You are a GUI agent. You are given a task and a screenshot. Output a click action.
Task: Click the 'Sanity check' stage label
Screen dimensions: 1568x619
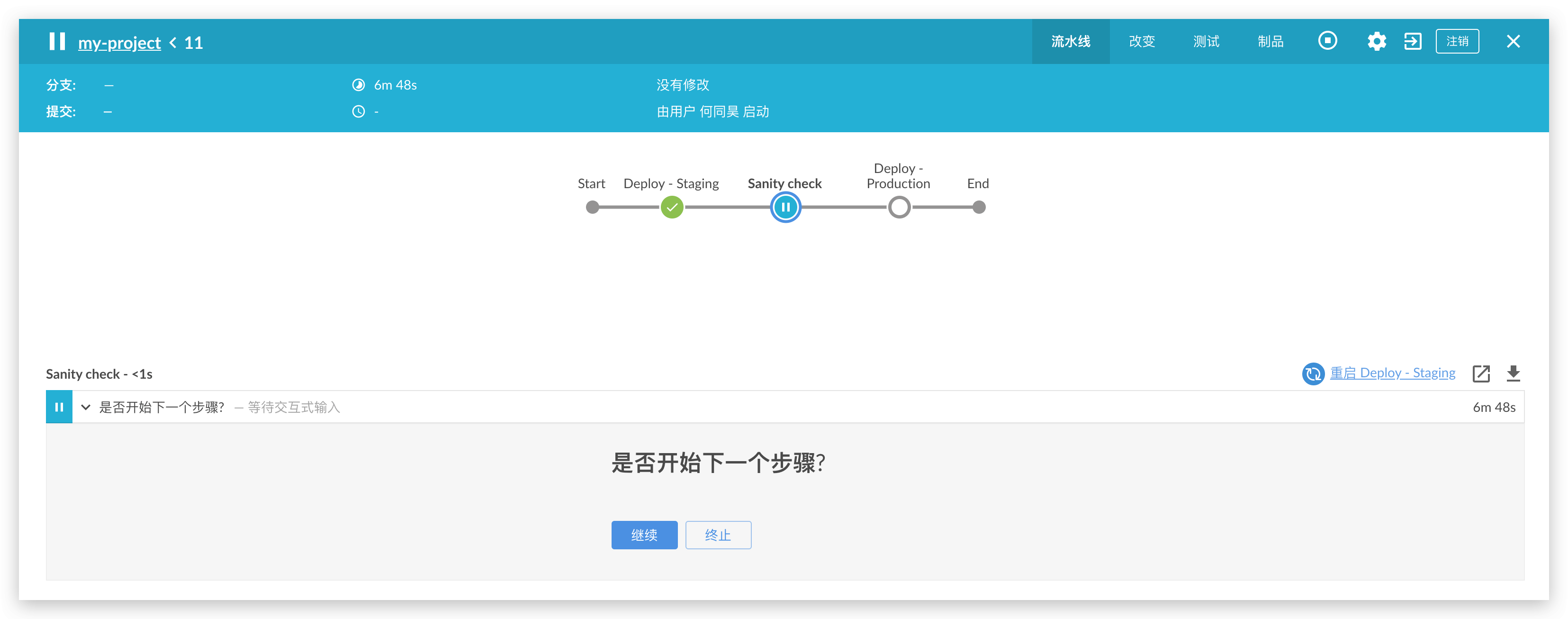click(784, 183)
